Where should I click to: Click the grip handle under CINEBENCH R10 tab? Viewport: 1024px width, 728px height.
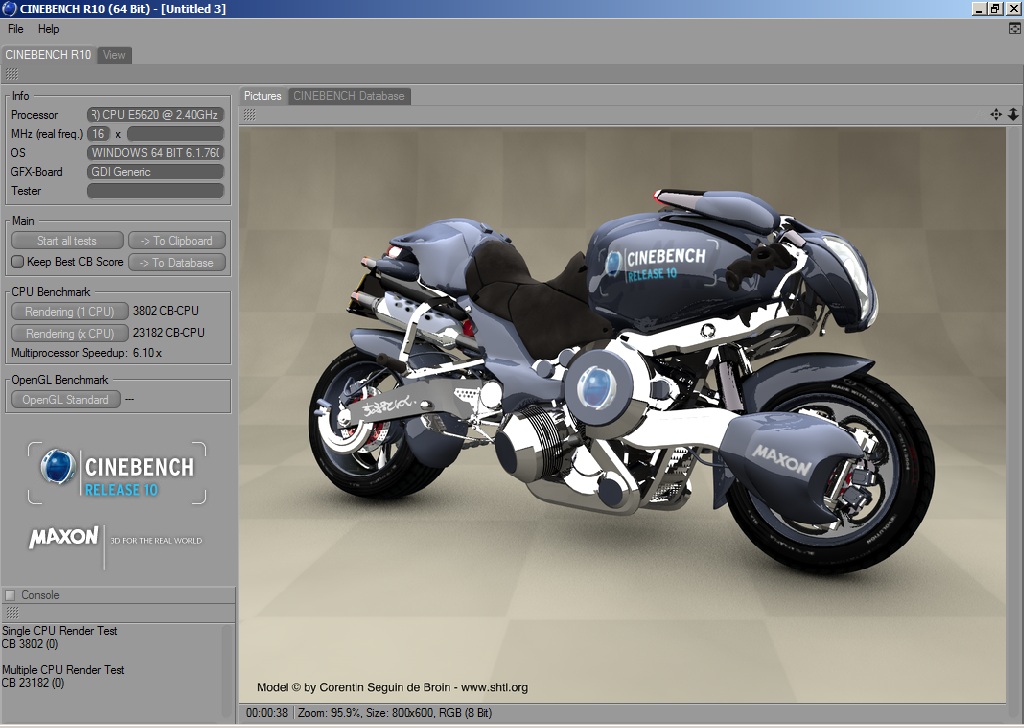12,74
